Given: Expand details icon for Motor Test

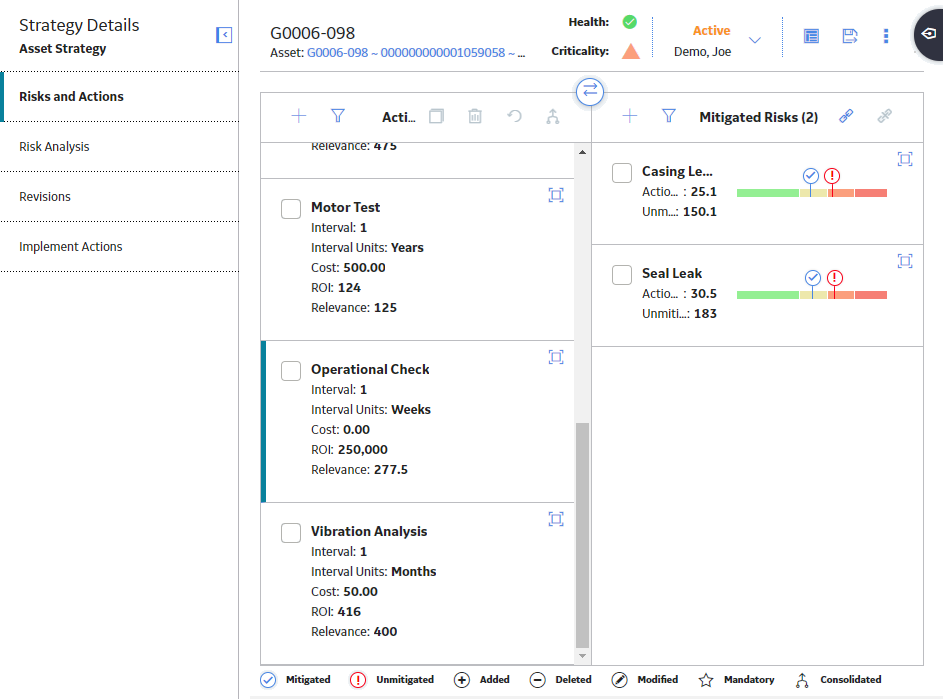Looking at the screenshot, I should pos(556,195).
